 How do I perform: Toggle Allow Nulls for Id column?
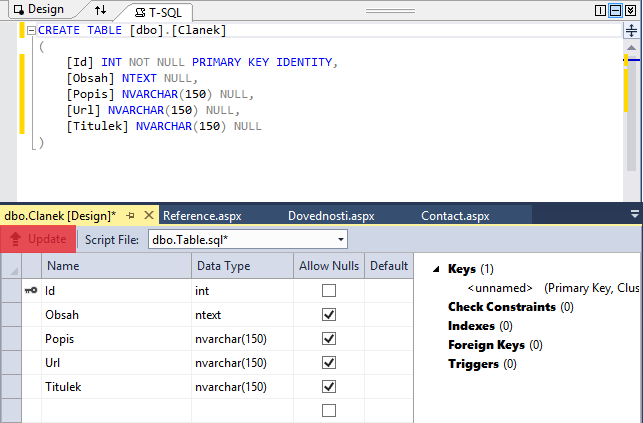point(329,291)
